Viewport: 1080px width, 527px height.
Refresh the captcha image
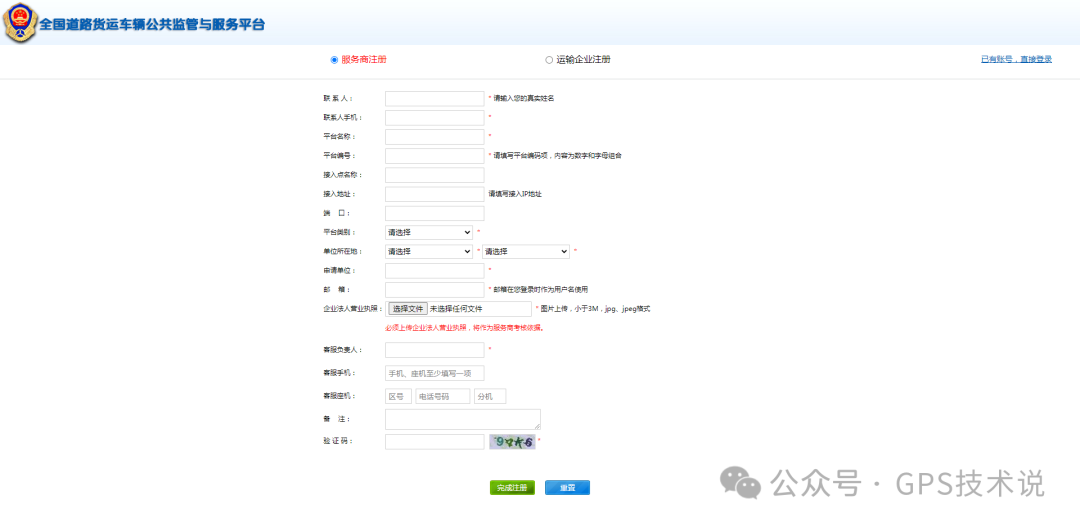click(512, 442)
